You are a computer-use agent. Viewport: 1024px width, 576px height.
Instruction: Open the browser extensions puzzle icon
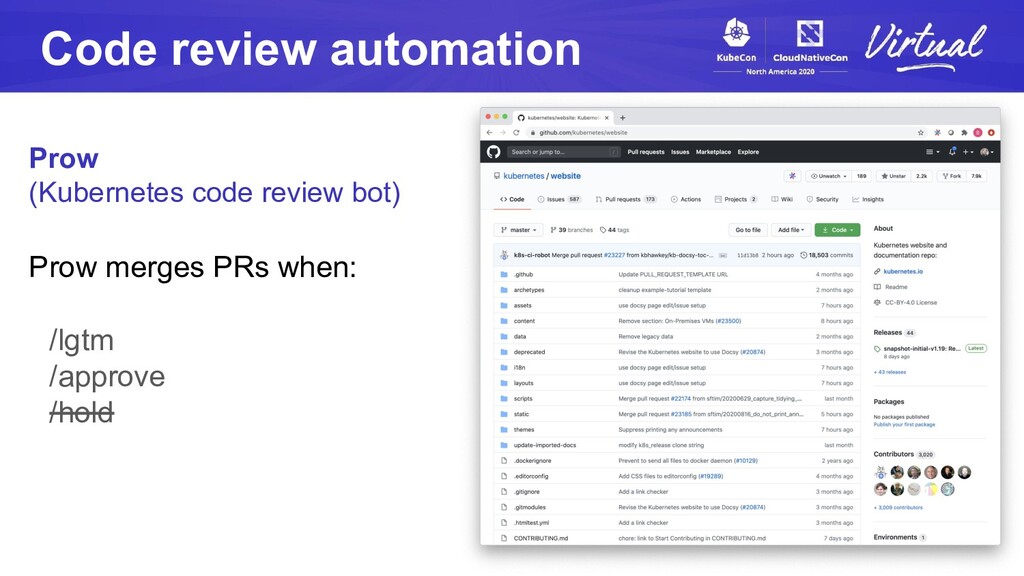pyautogui.click(x=964, y=133)
